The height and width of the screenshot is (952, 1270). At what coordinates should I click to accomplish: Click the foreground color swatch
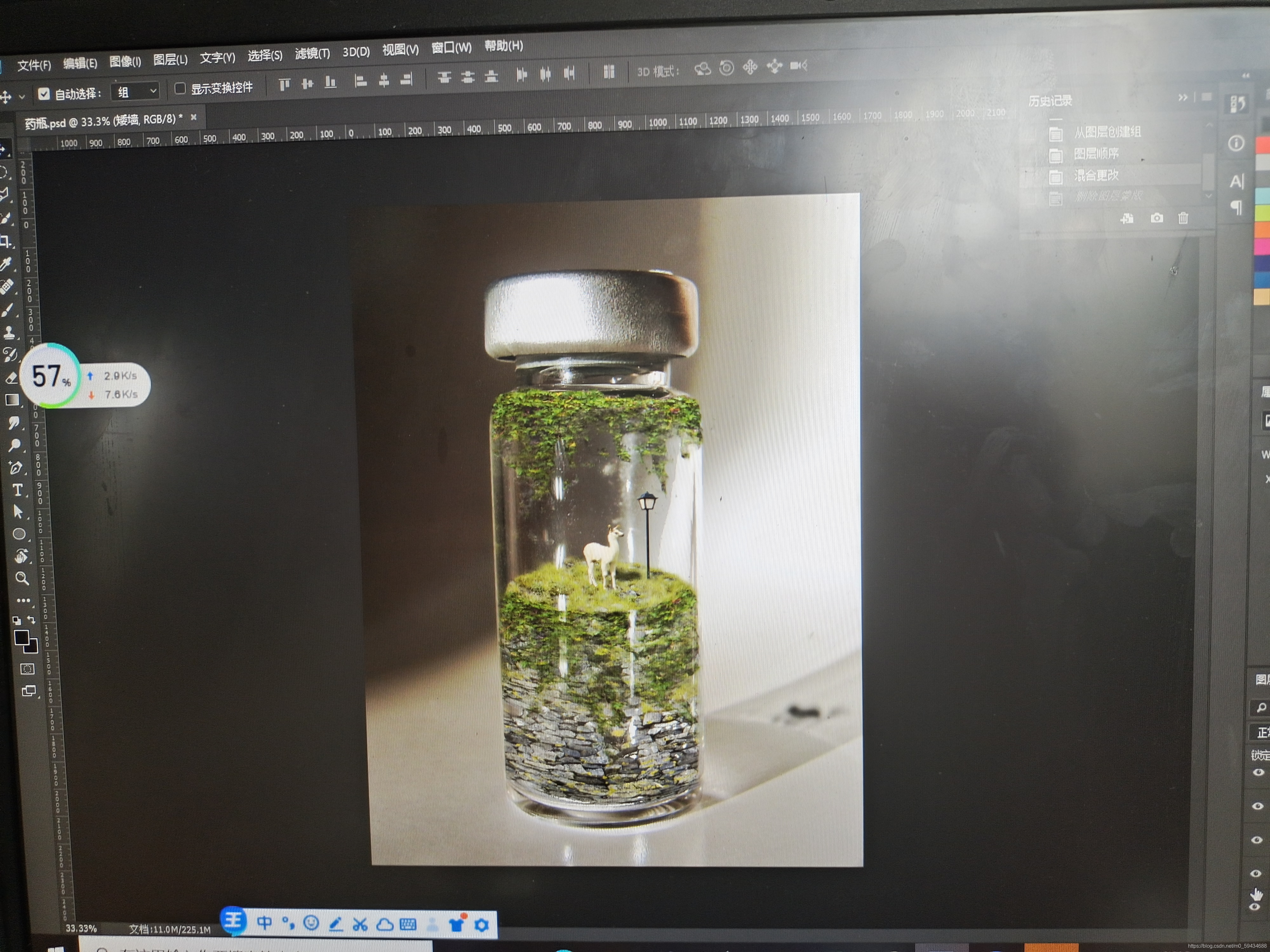click(22, 638)
